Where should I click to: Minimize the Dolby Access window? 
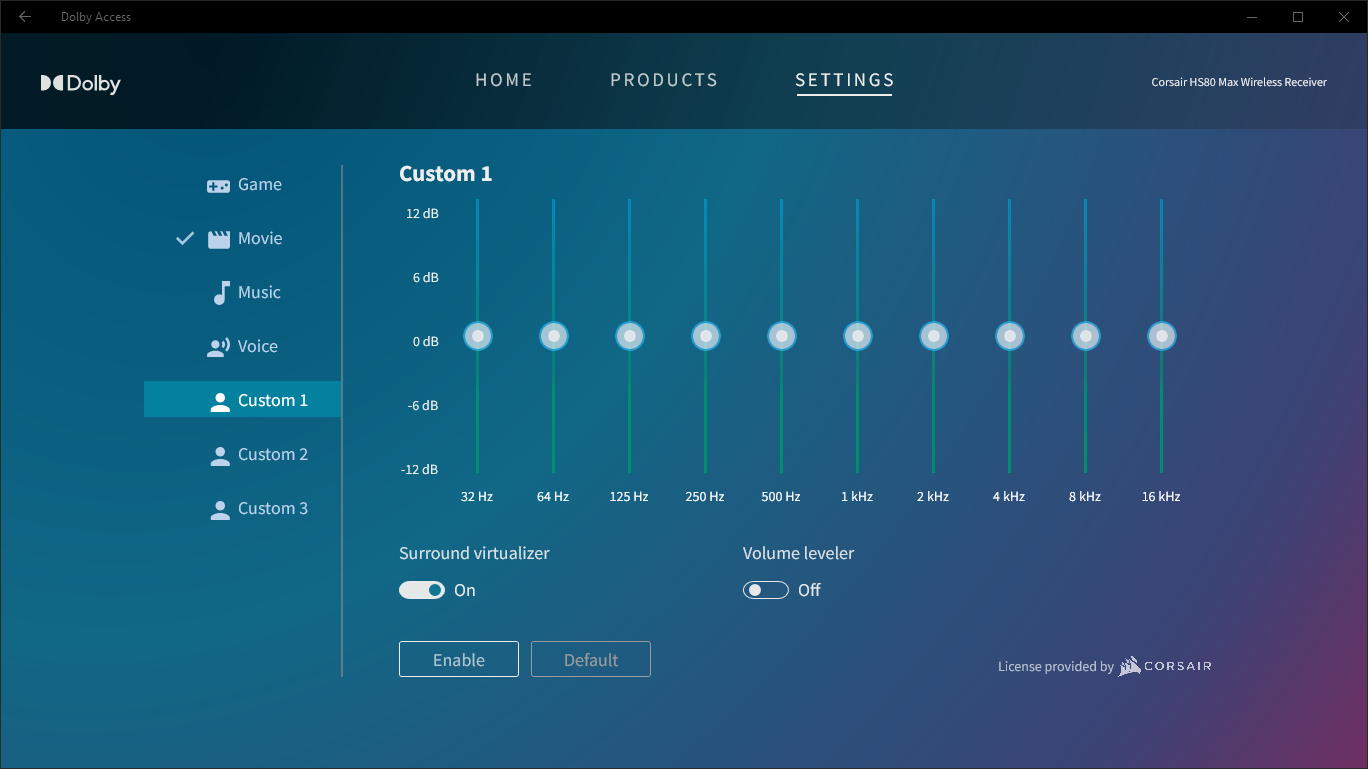point(1252,17)
